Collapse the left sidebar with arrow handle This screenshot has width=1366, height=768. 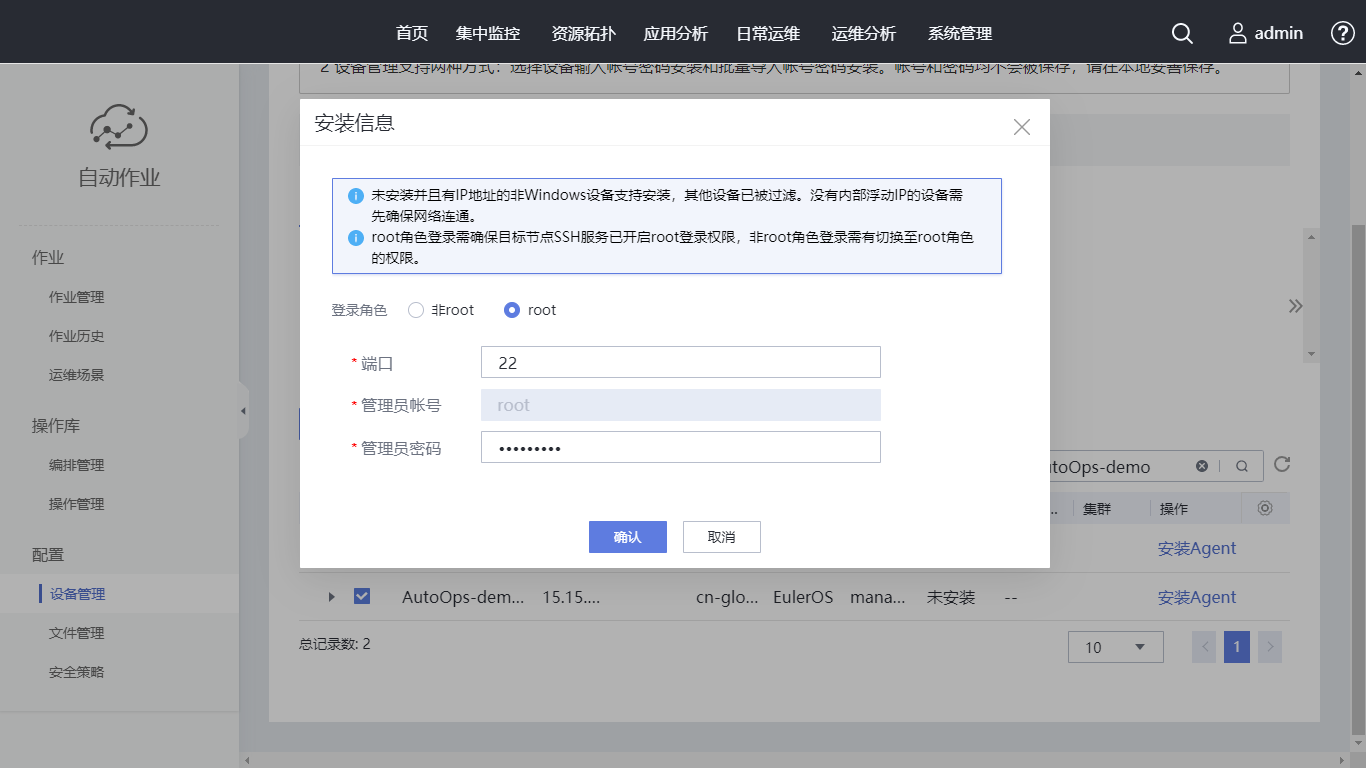243,411
